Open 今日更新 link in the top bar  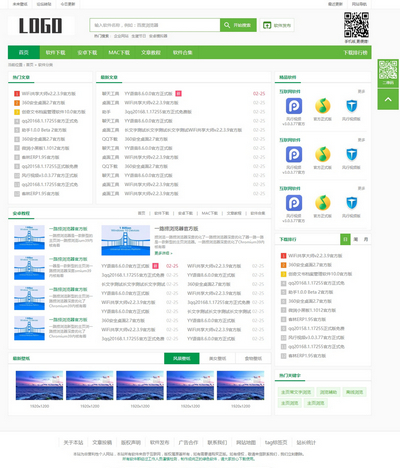click(68, 4)
